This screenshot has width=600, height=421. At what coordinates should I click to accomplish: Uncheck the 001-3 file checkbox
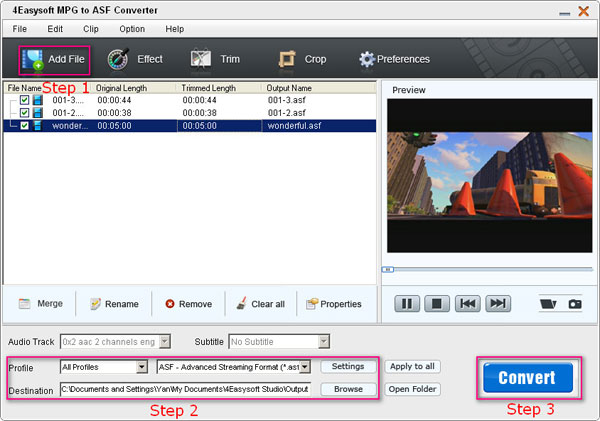click(24, 100)
